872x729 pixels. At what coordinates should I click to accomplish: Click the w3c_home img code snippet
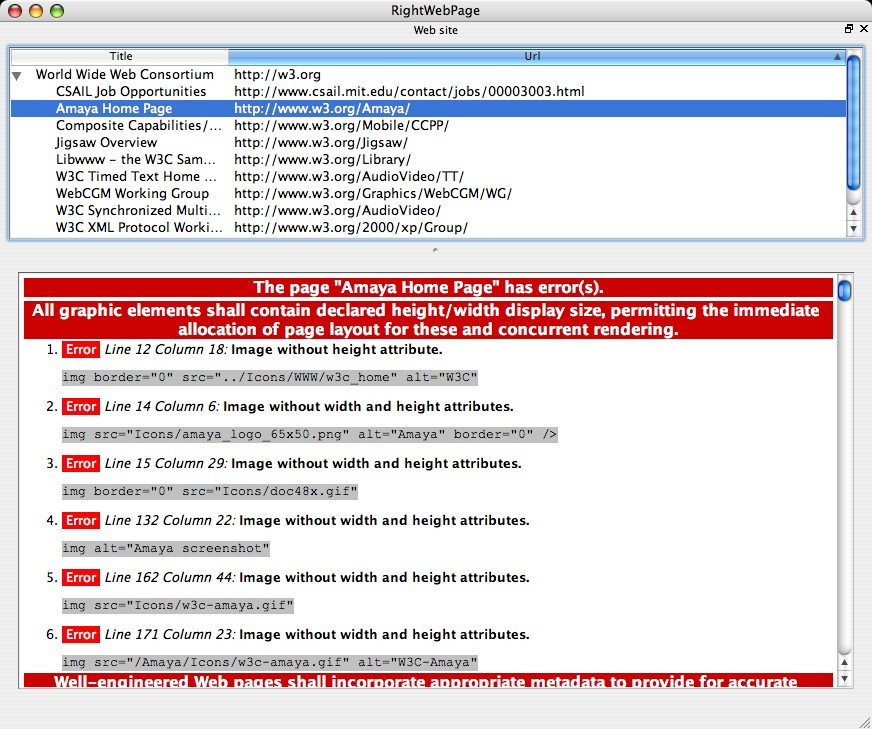[x=270, y=378]
